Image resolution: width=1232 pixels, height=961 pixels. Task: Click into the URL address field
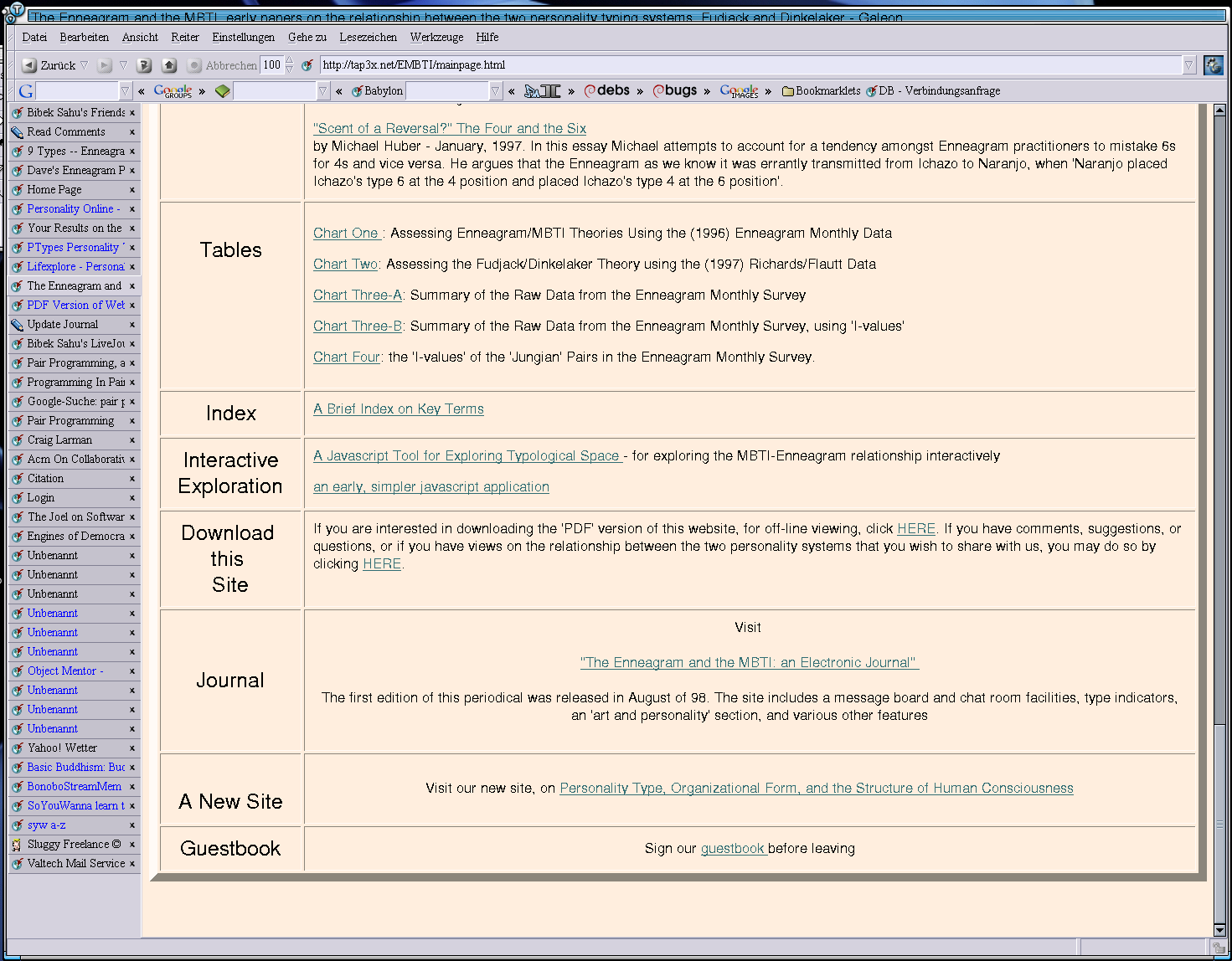750,65
